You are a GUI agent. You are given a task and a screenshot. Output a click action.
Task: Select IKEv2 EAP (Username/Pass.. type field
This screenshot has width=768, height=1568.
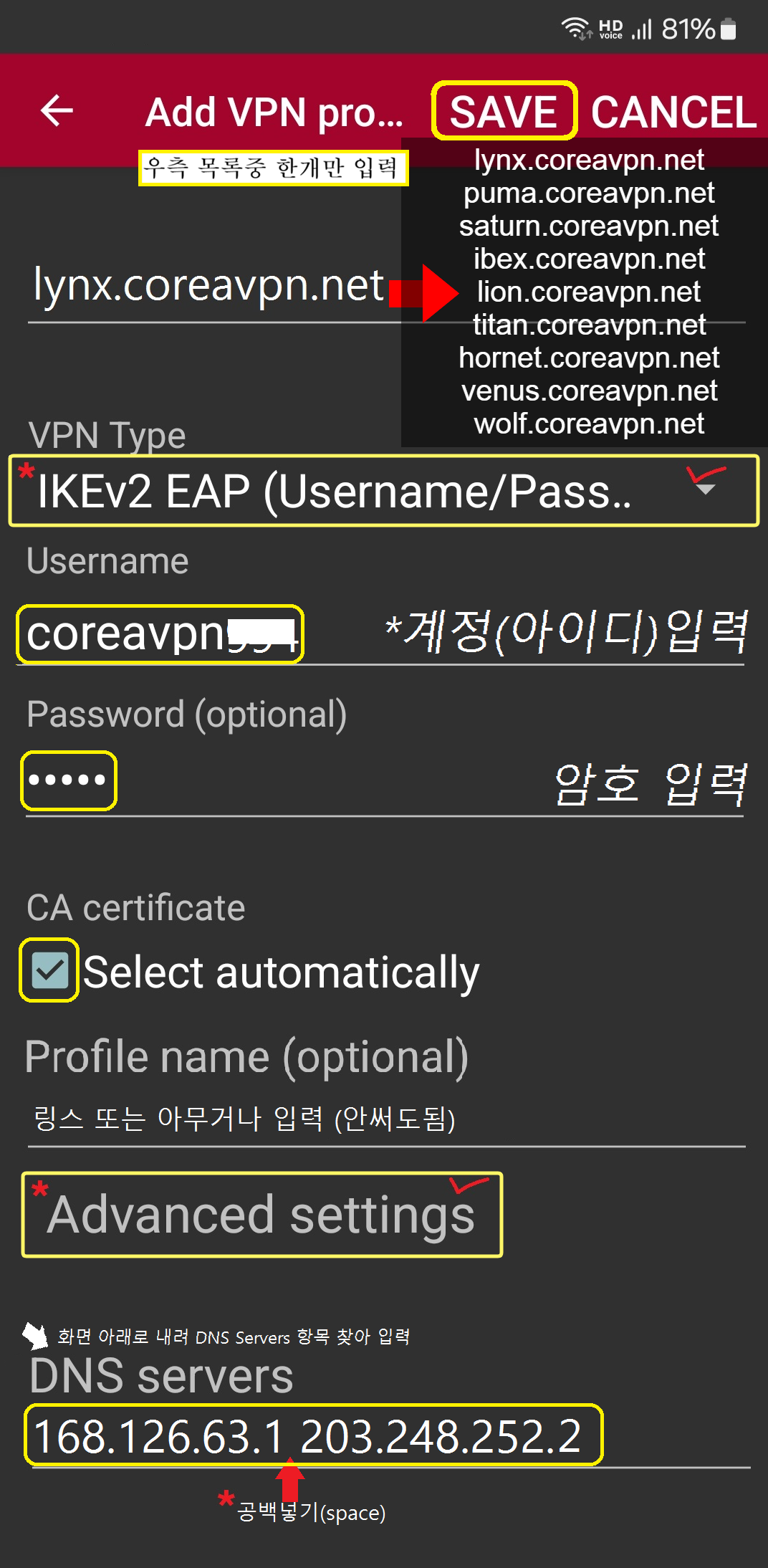(x=333, y=492)
